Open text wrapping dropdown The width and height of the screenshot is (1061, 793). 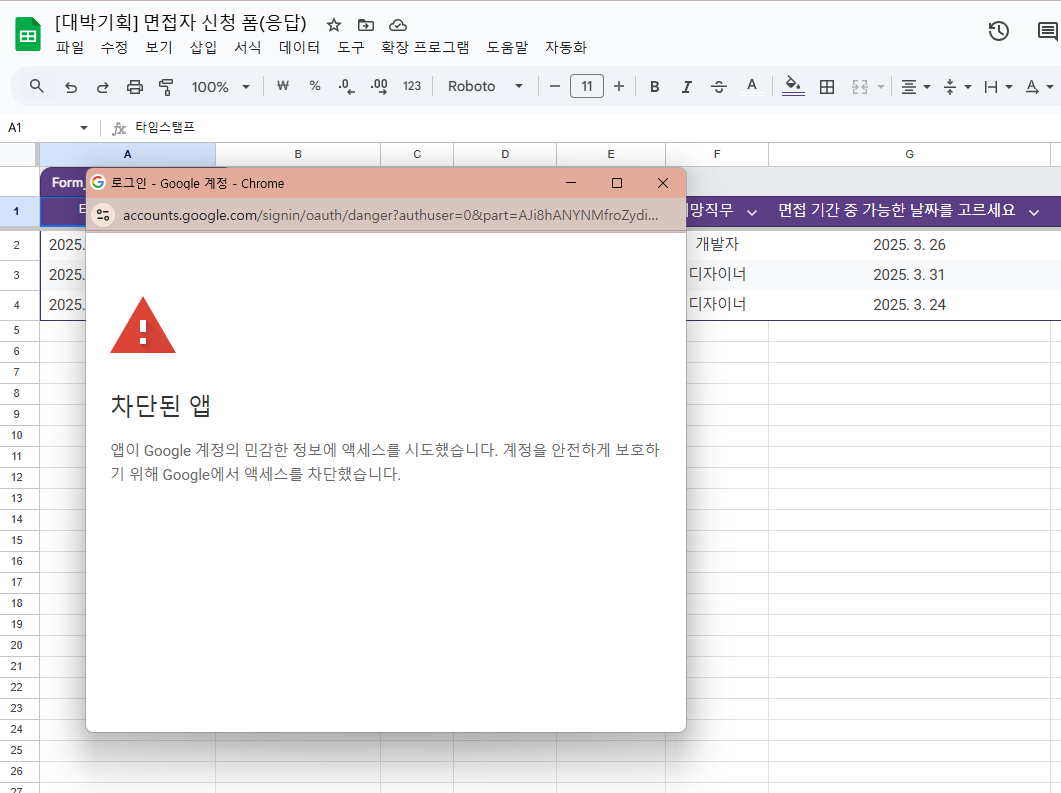[x=998, y=87]
